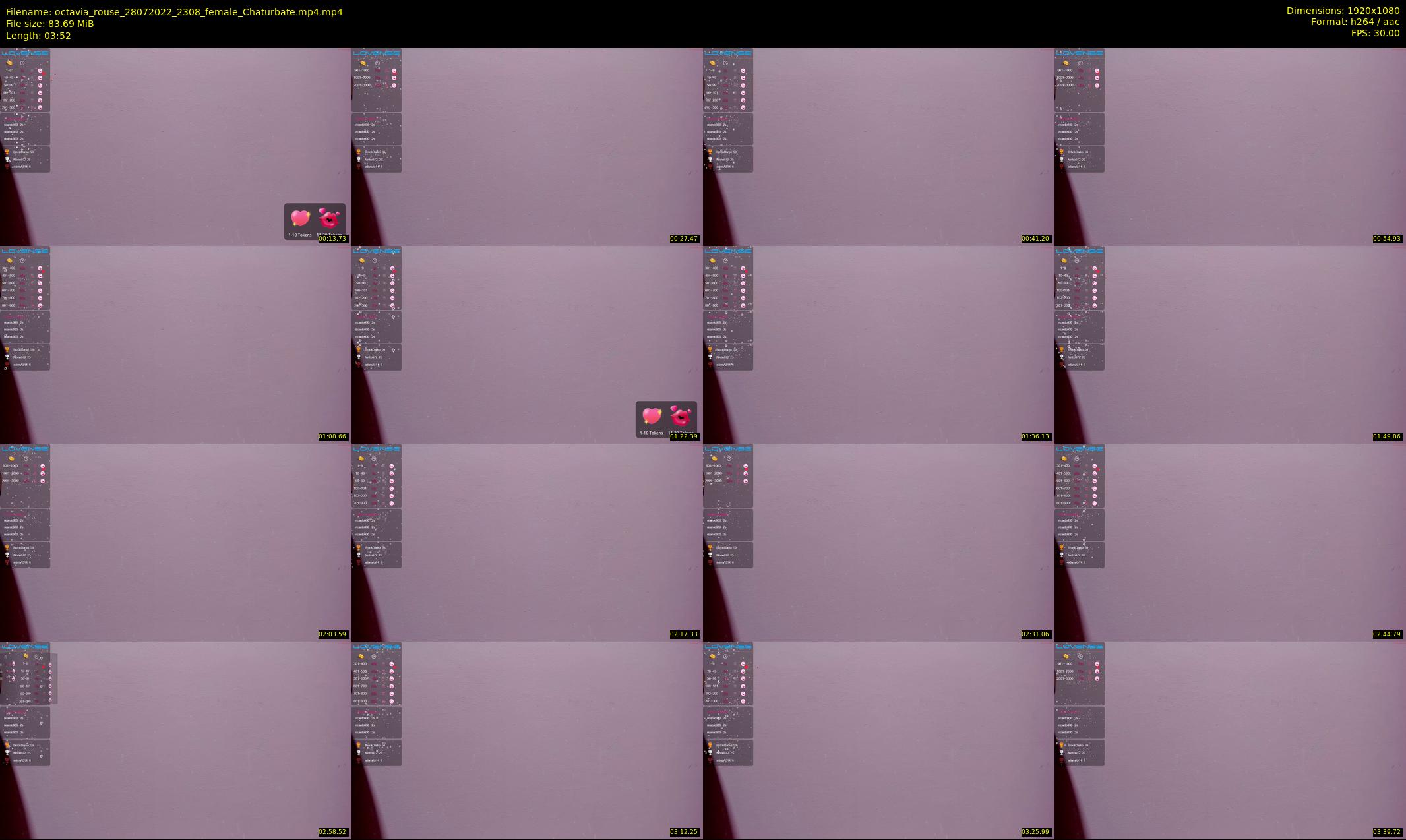Viewport: 1406px width, 840px height.
Task: Open the thumbnail at timestamp 00:41.20
Action: tap(878, 146)
